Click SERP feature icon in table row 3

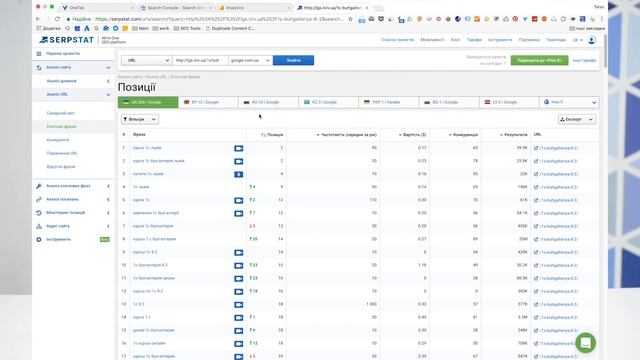pyautogui.click(x=239, y=174)
